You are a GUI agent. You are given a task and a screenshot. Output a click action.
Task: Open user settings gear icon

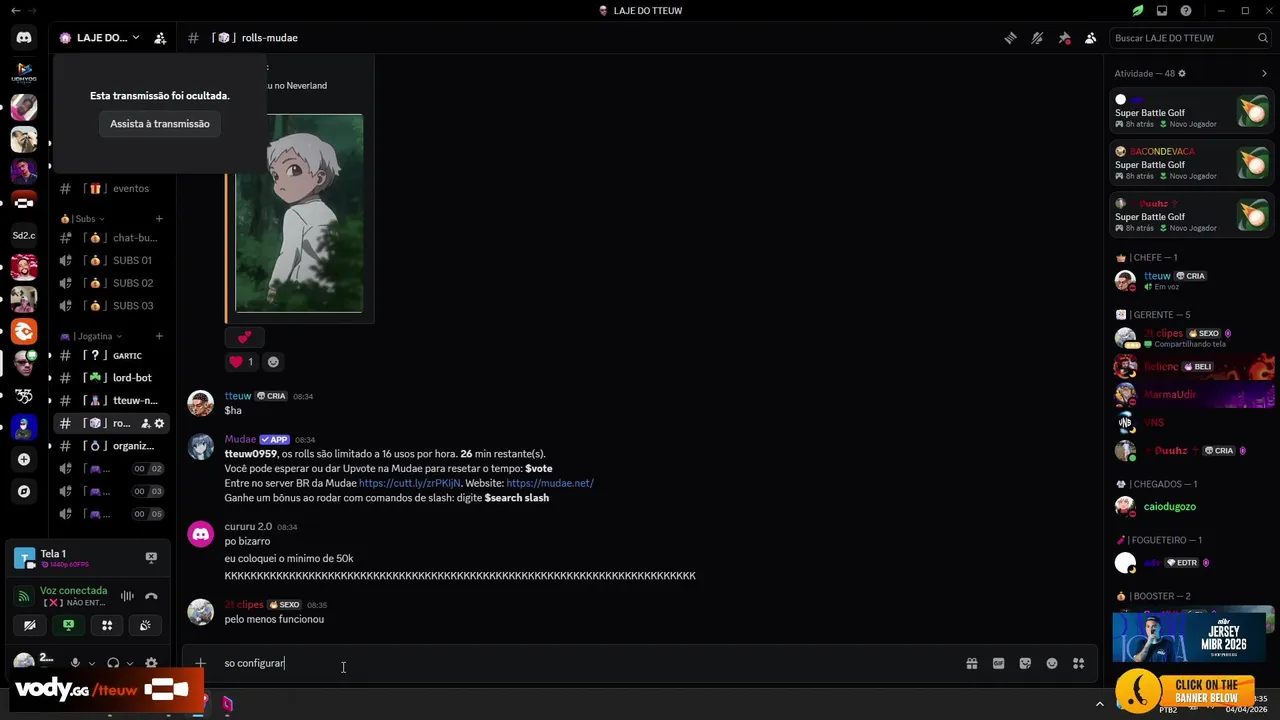[151, 663]
